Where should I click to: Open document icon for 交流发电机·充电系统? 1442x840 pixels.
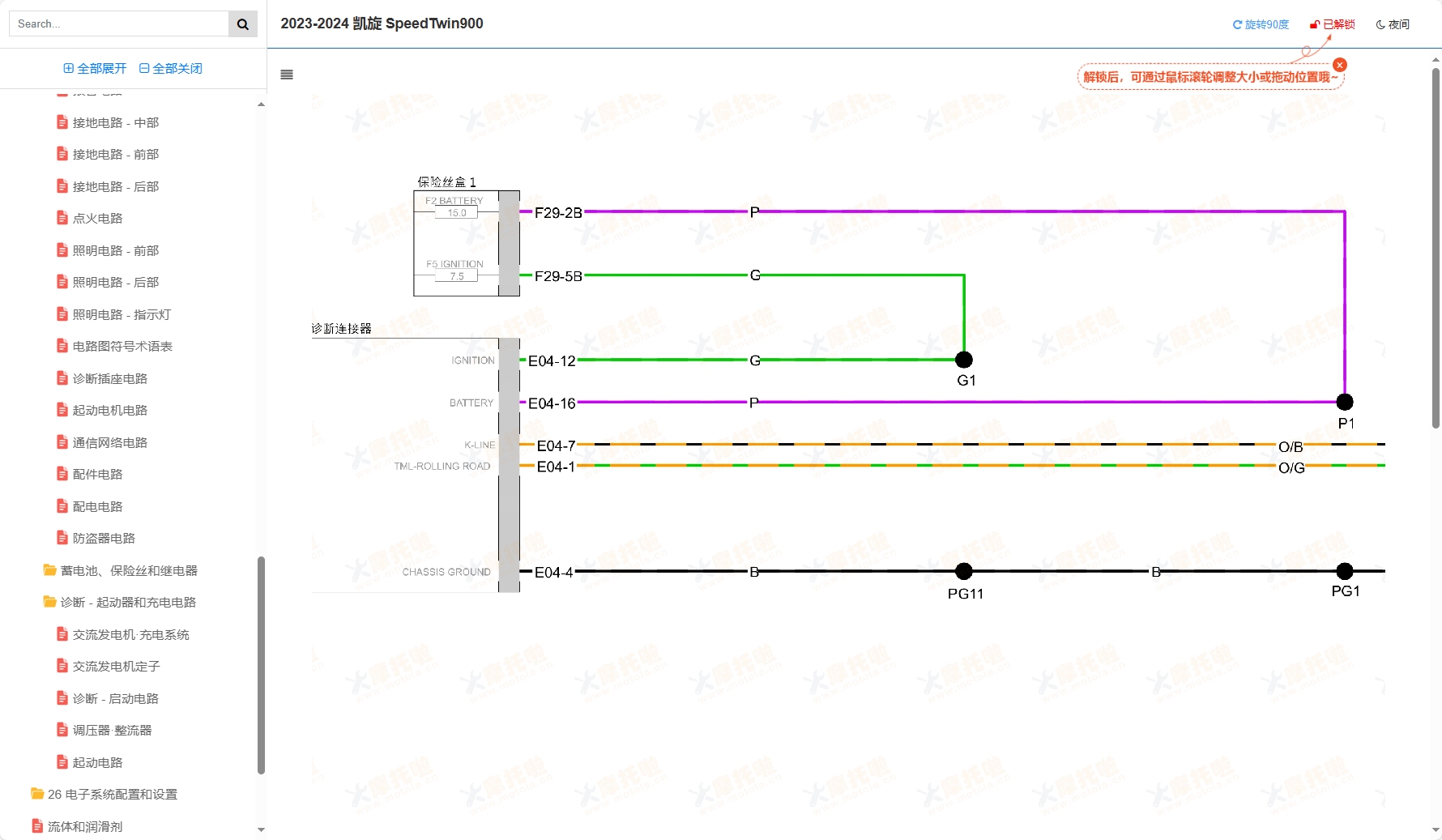point(62,634)
